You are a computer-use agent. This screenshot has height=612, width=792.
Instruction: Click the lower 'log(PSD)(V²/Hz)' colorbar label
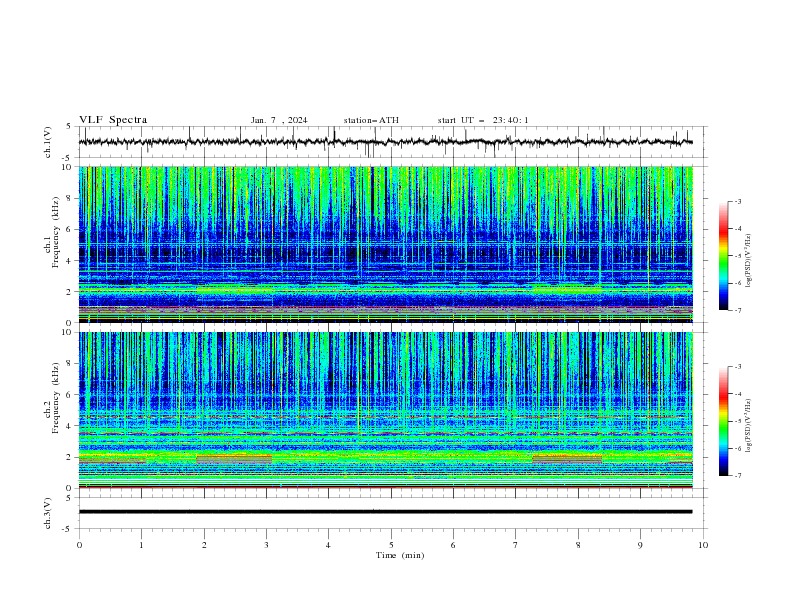pos(748,426)
